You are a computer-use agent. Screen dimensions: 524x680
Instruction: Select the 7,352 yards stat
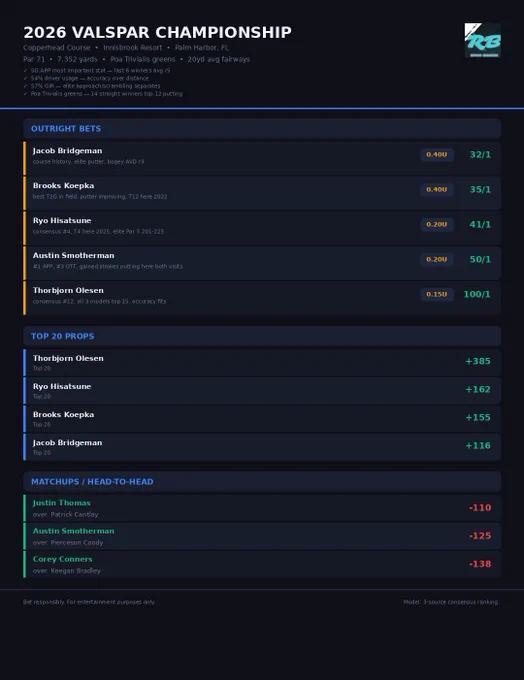coord(77,59)
